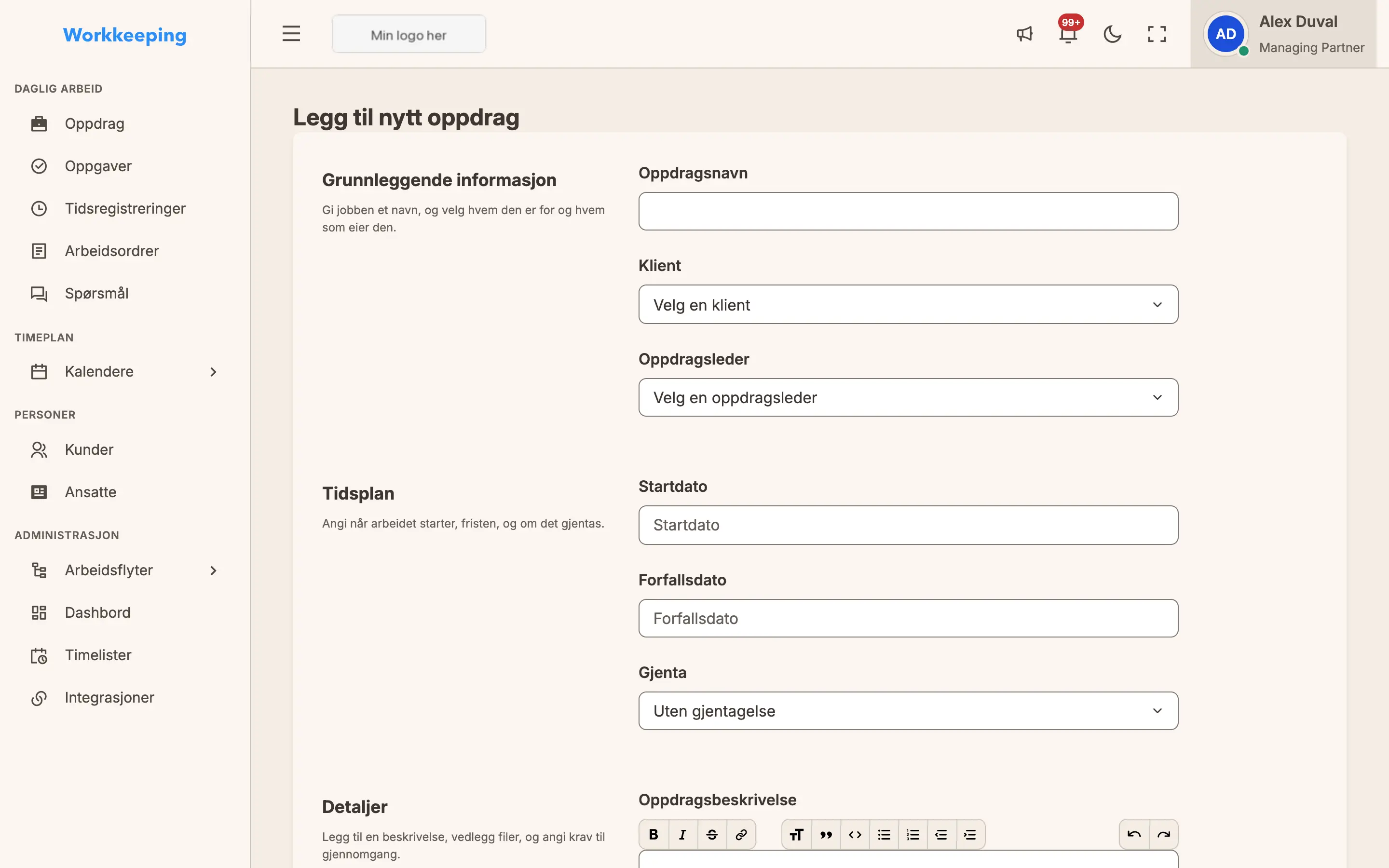Expand the Kalendere submenu
The width and height of the screenshot is (1389, 868).
125,371
